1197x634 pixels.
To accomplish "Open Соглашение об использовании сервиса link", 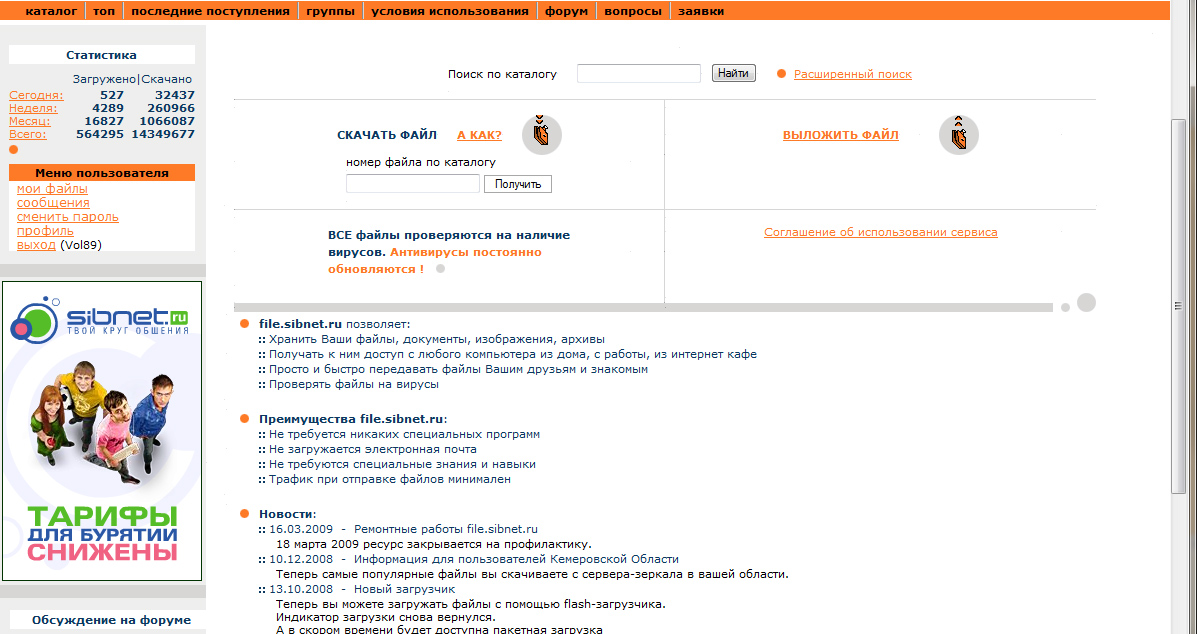I will click(880, 232).
